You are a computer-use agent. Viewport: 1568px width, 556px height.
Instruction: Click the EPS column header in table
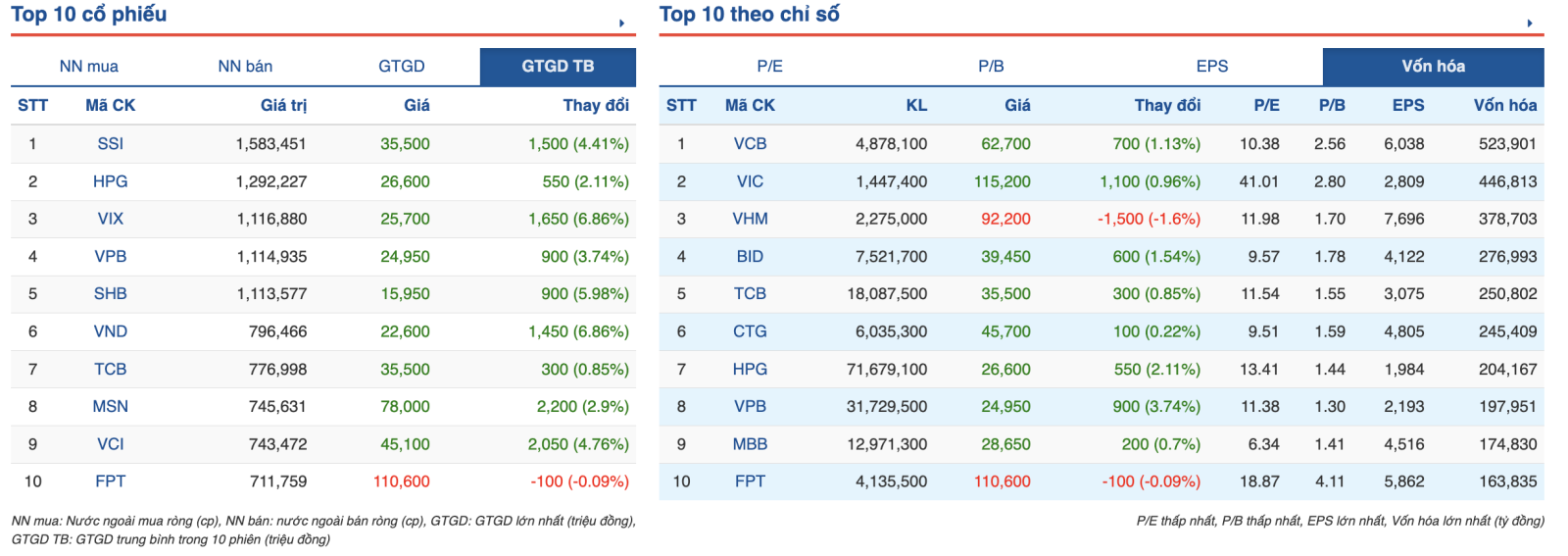point(1408,105)
